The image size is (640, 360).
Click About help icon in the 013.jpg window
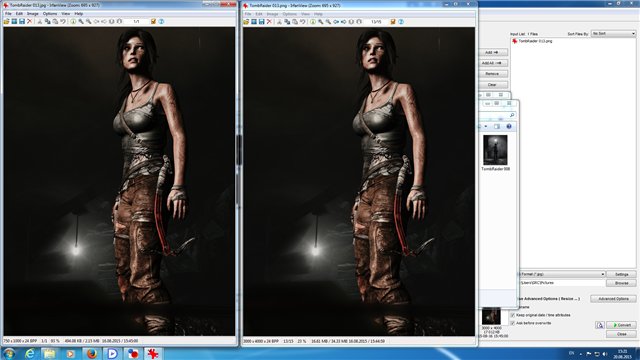[161, 21]
